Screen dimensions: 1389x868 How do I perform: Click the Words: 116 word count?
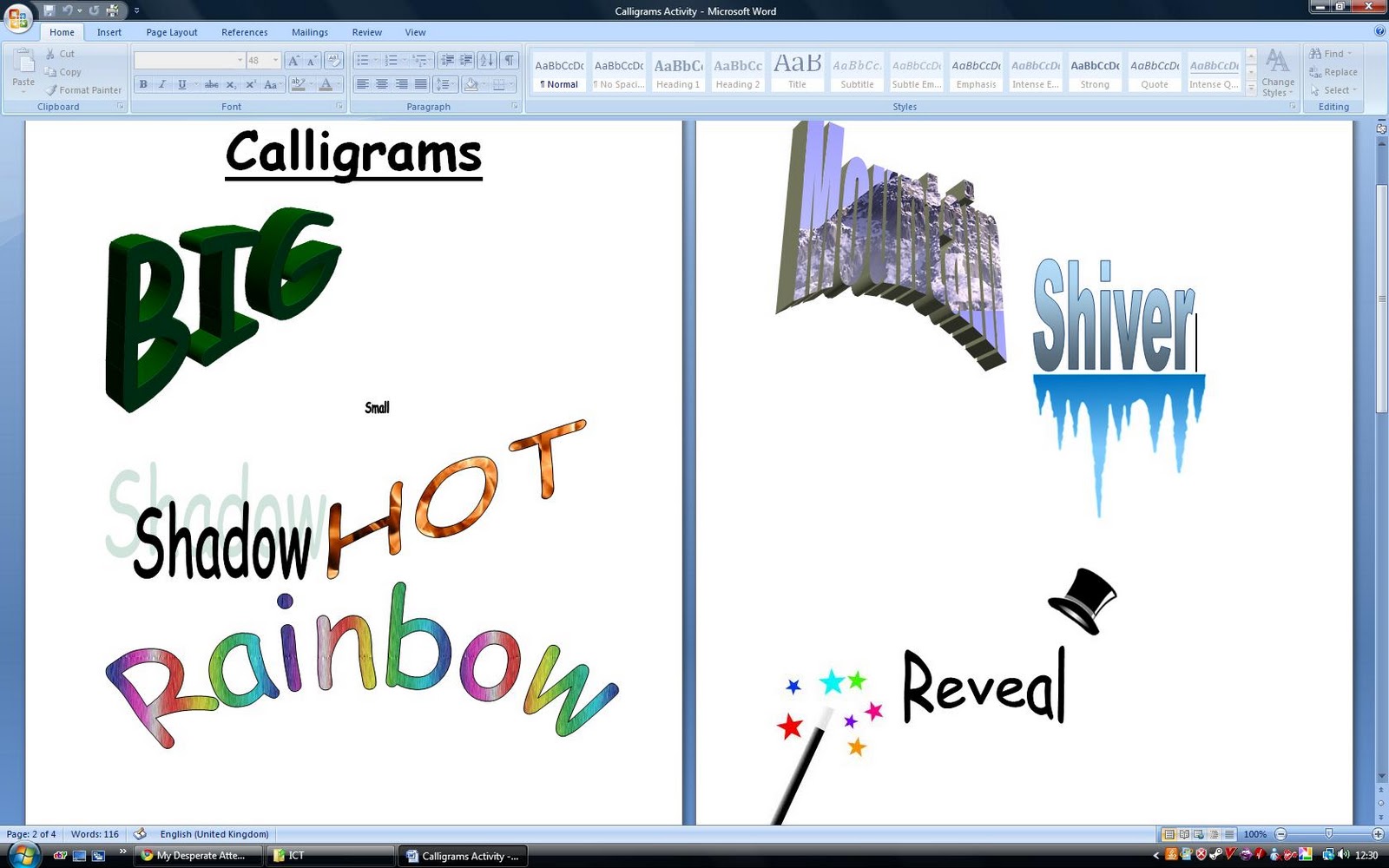point(95,834)
